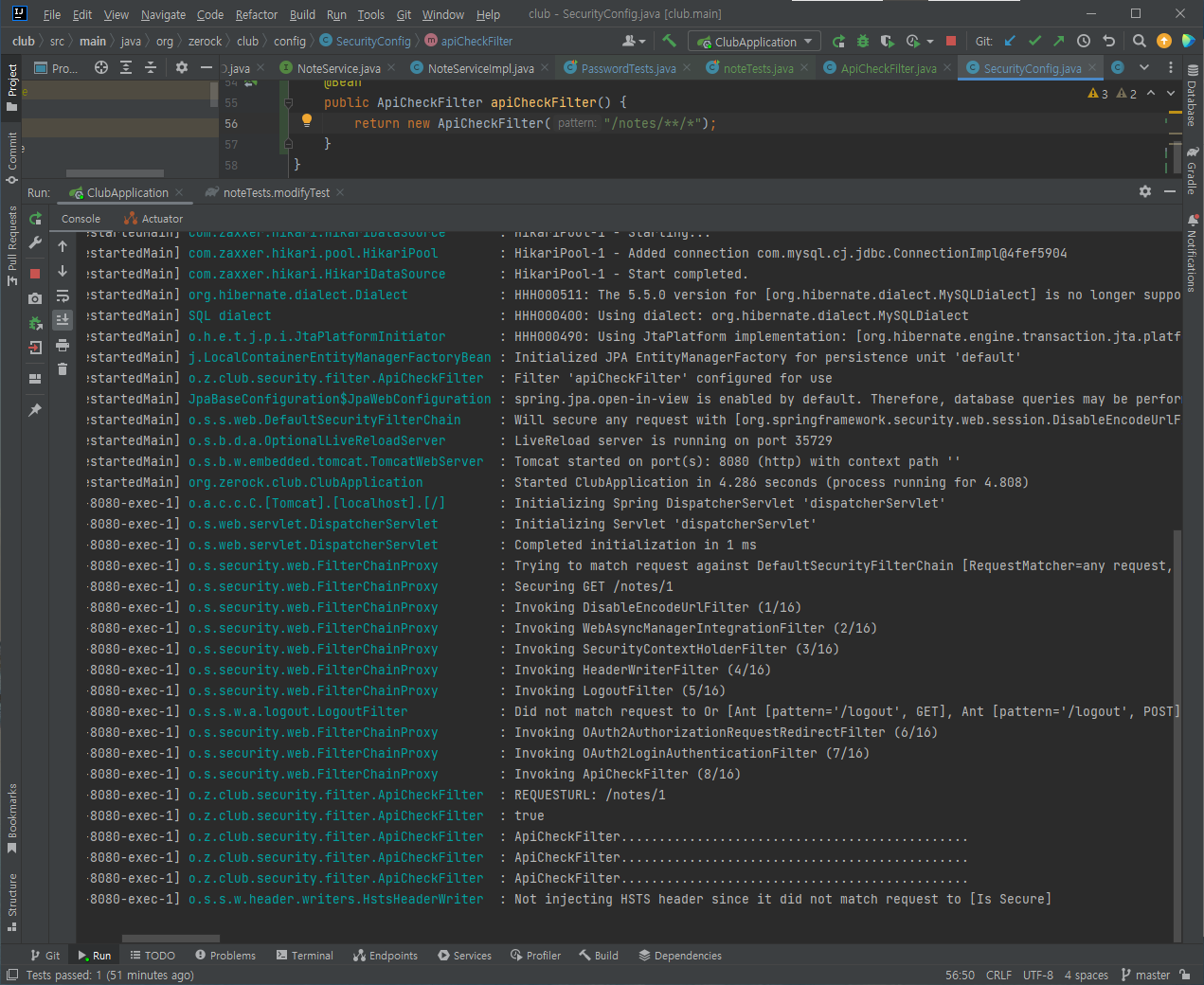Open the TODO tool window

[153, 956]
